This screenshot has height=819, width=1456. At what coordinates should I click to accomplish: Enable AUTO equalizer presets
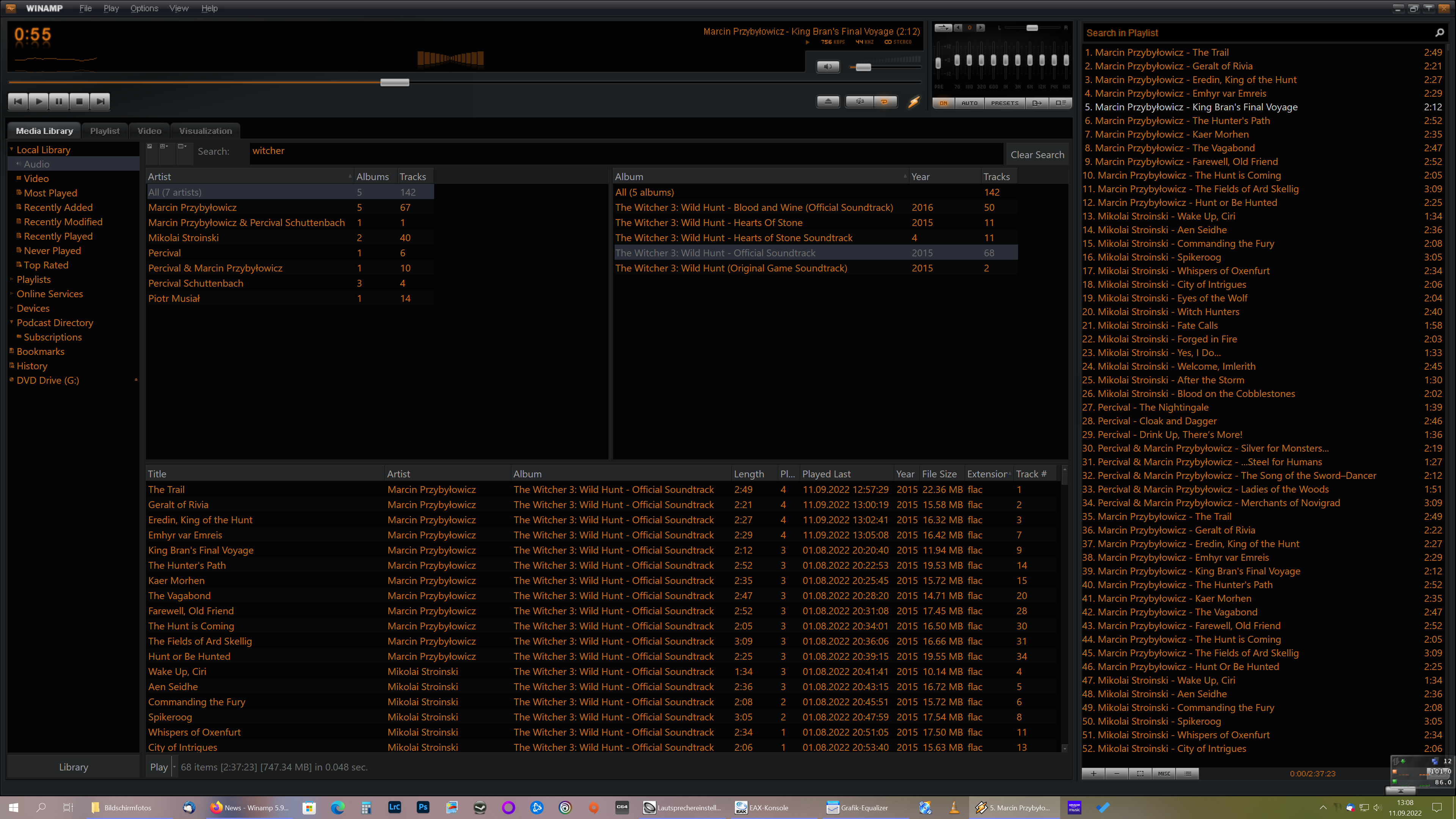970,103
